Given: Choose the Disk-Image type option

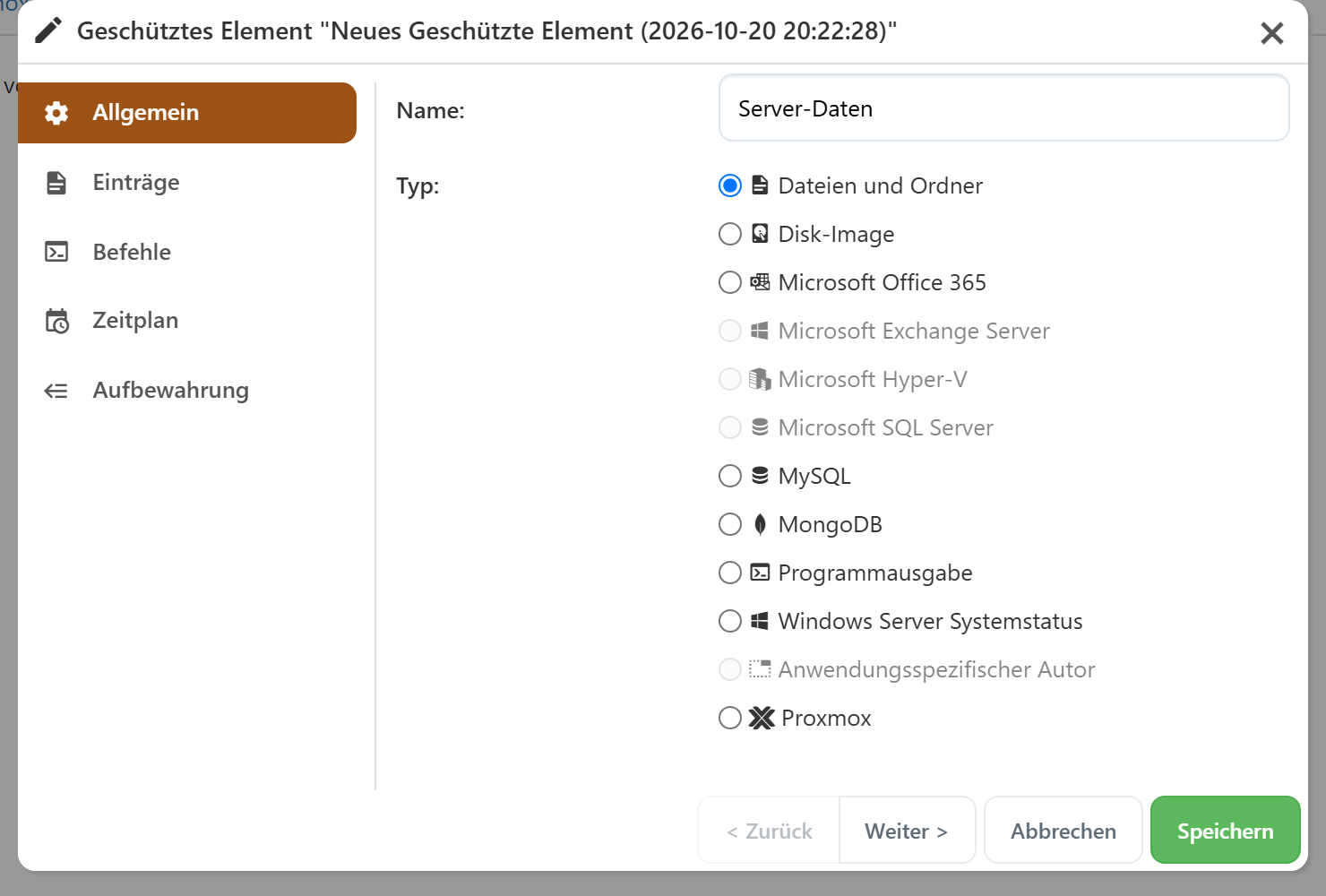Looking at the screenshot, I should pyautogui.click(x=730, y=234).
